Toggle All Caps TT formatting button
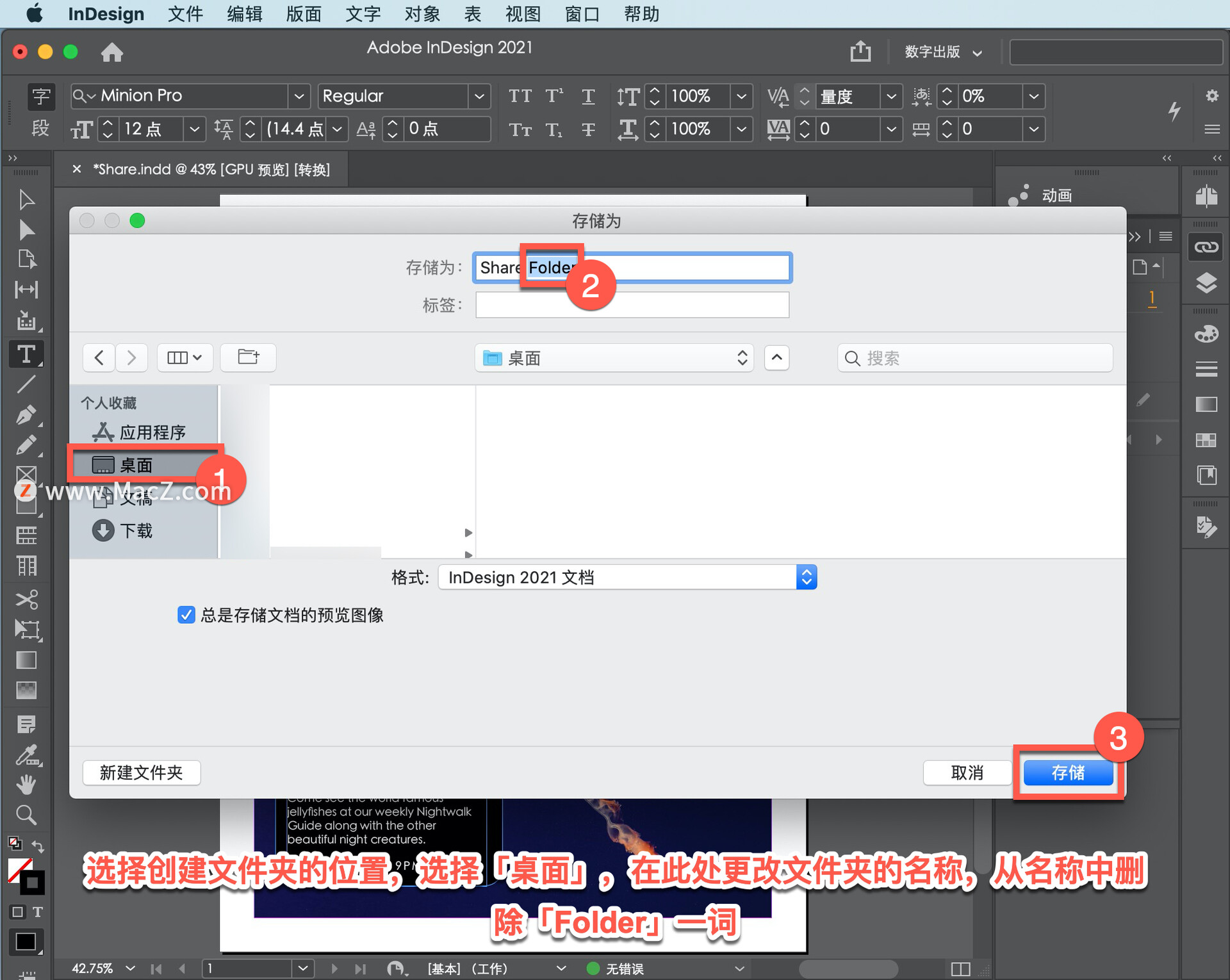The width and height of the screenshot is (1230, 980). coord(520,96)
